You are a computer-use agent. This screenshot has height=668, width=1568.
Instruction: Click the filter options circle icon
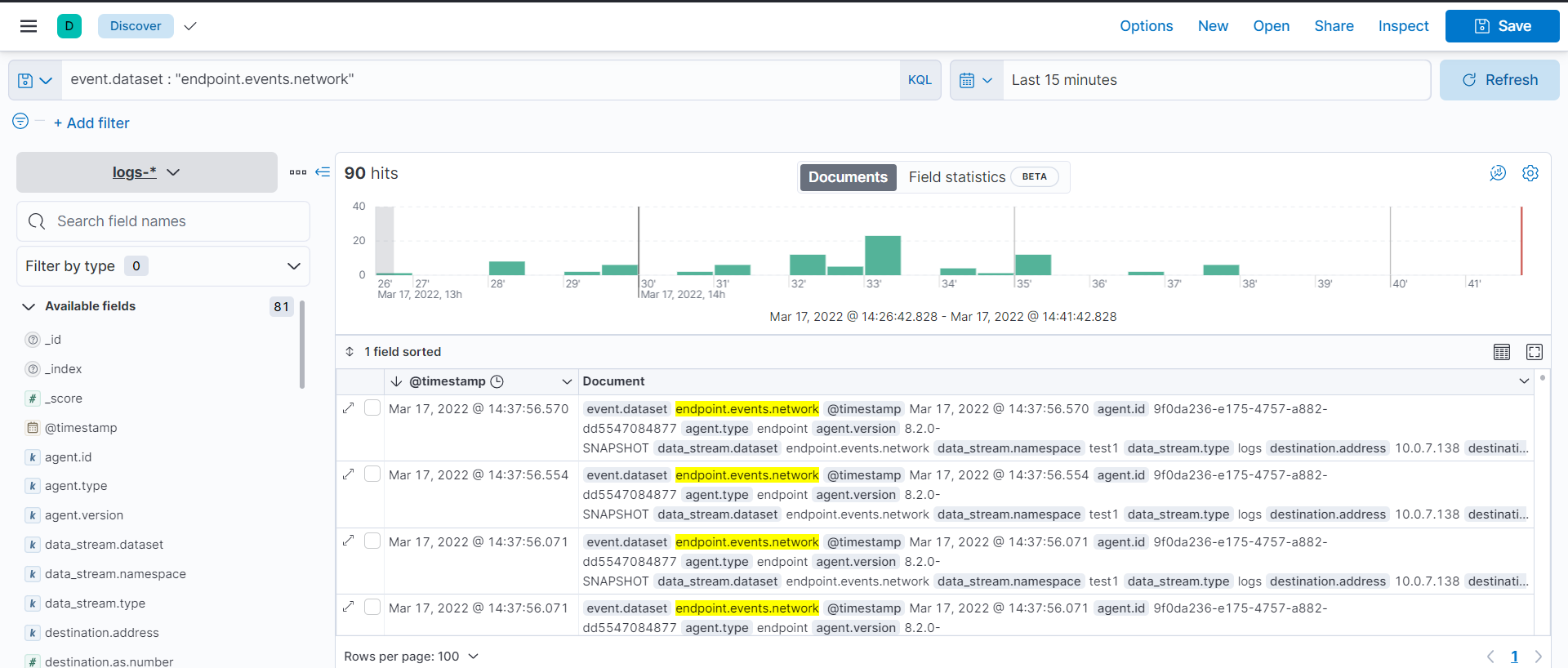[x=20, y=121]
